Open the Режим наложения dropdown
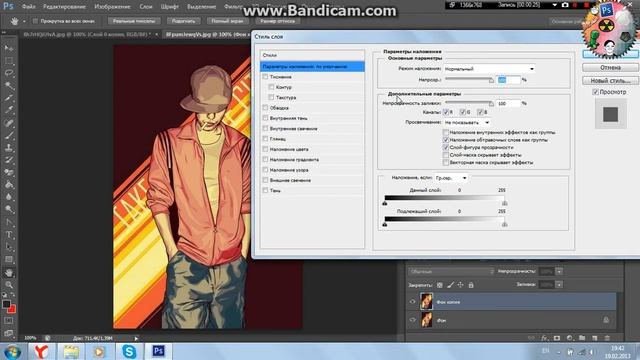This screenshot has width=640, height=360. [x=489, y=69]
